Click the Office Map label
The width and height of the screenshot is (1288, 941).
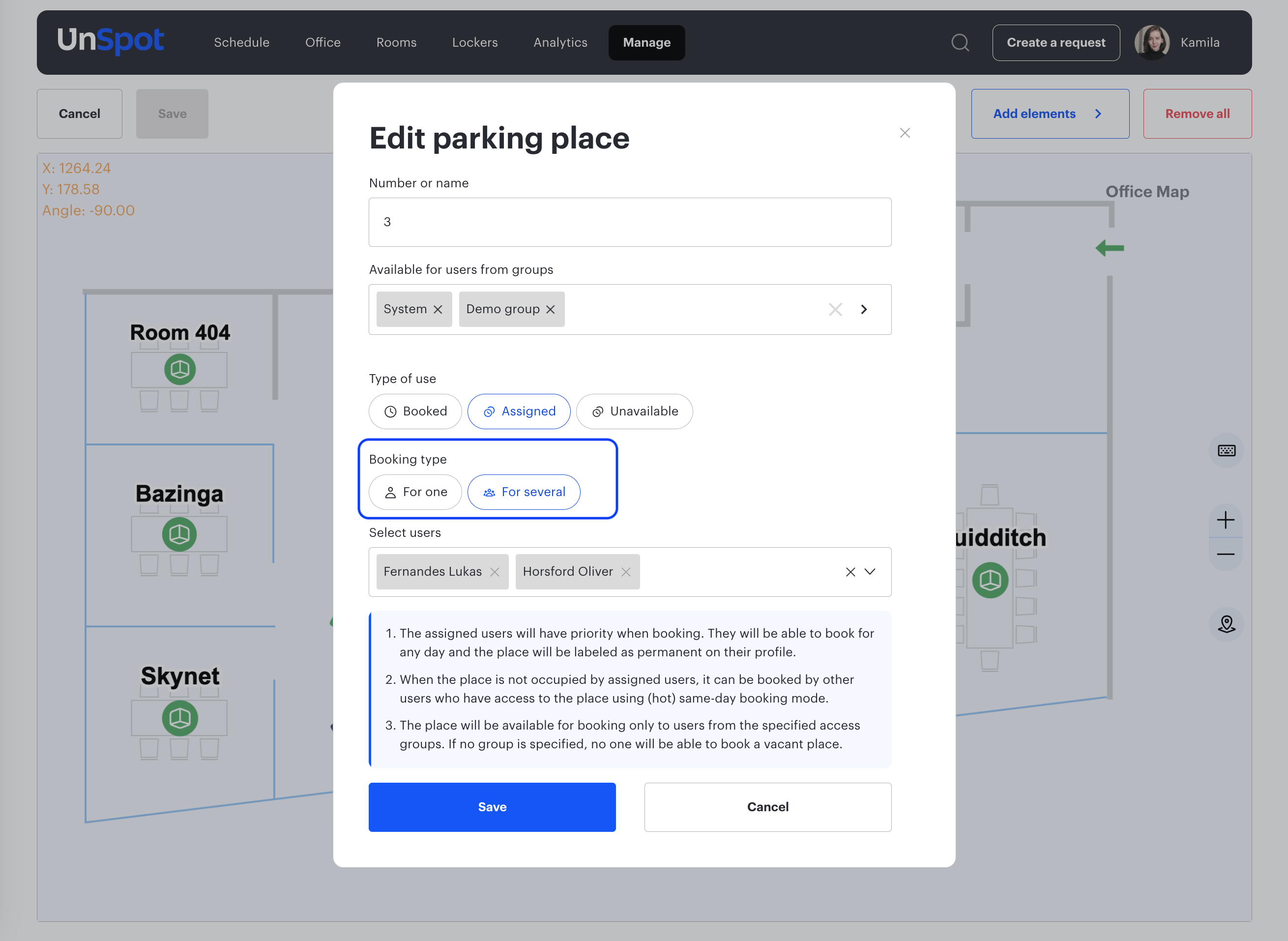1147,191
